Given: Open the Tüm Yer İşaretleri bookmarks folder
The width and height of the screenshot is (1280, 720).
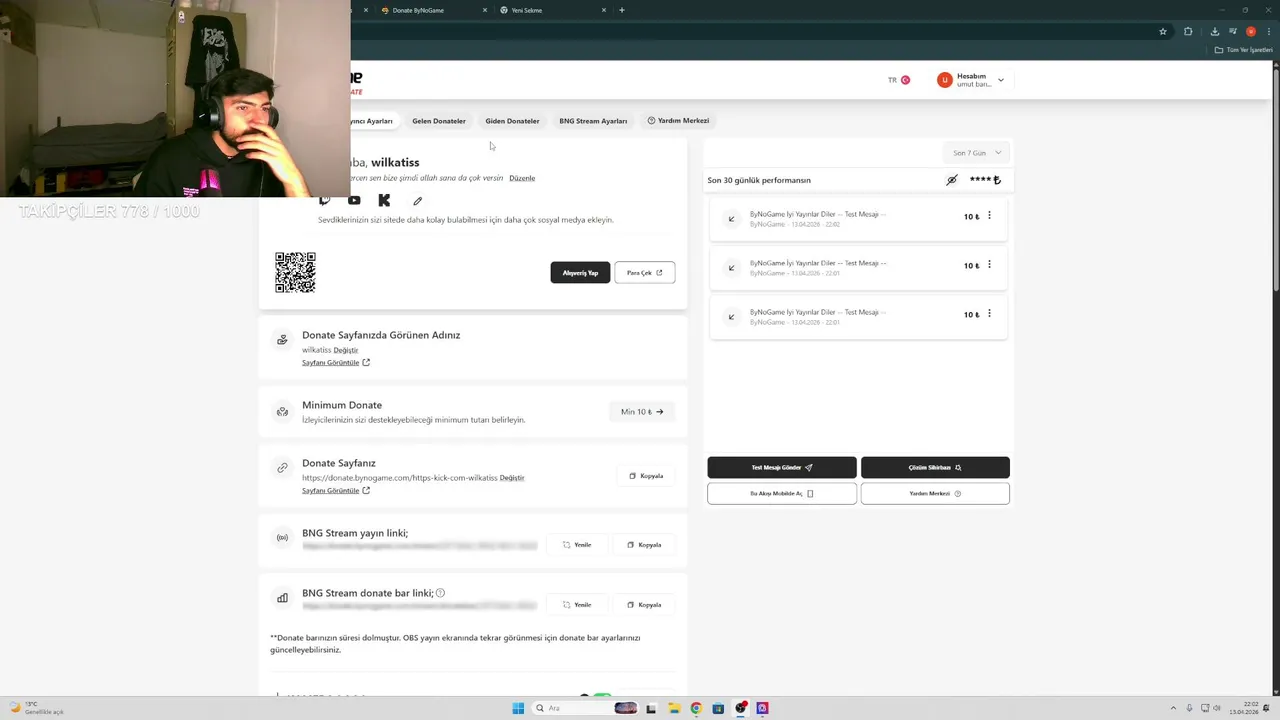Looking at the screenshot, I should [x=1244, y=50].
